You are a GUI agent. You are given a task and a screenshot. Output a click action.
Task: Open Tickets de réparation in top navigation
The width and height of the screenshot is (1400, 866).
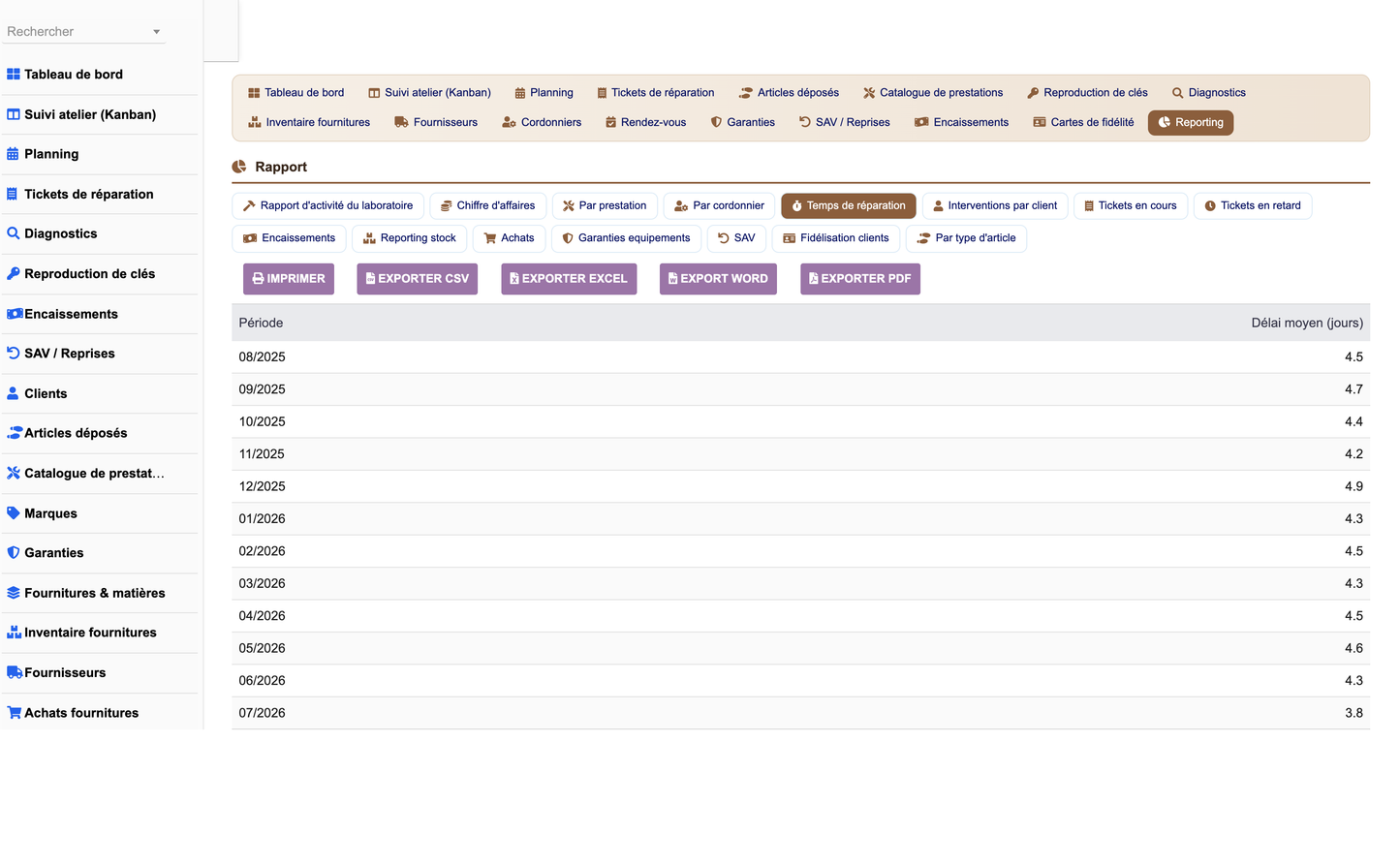pos(655,93)
